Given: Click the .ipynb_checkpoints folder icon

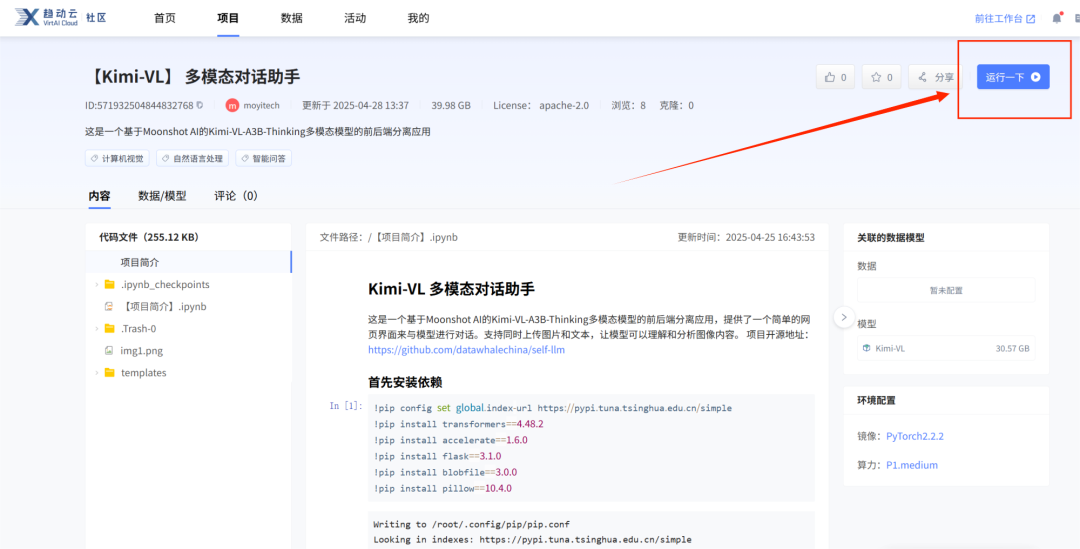Looking at the screenshot, I should pos(110,284).
